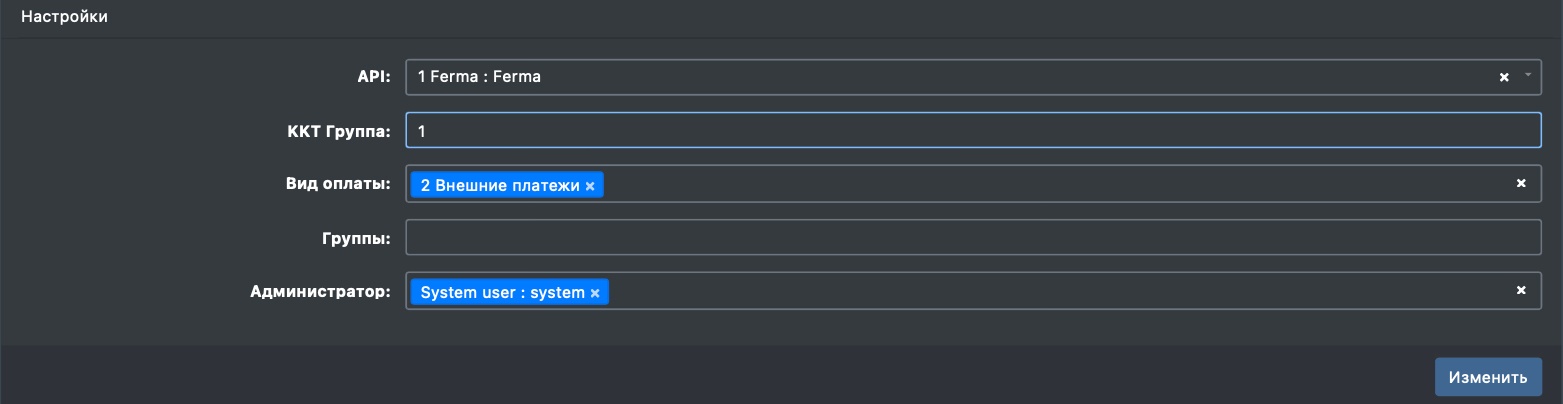Click the "ККТ Группа:" label
The image size is (1563, 404).
340,130
